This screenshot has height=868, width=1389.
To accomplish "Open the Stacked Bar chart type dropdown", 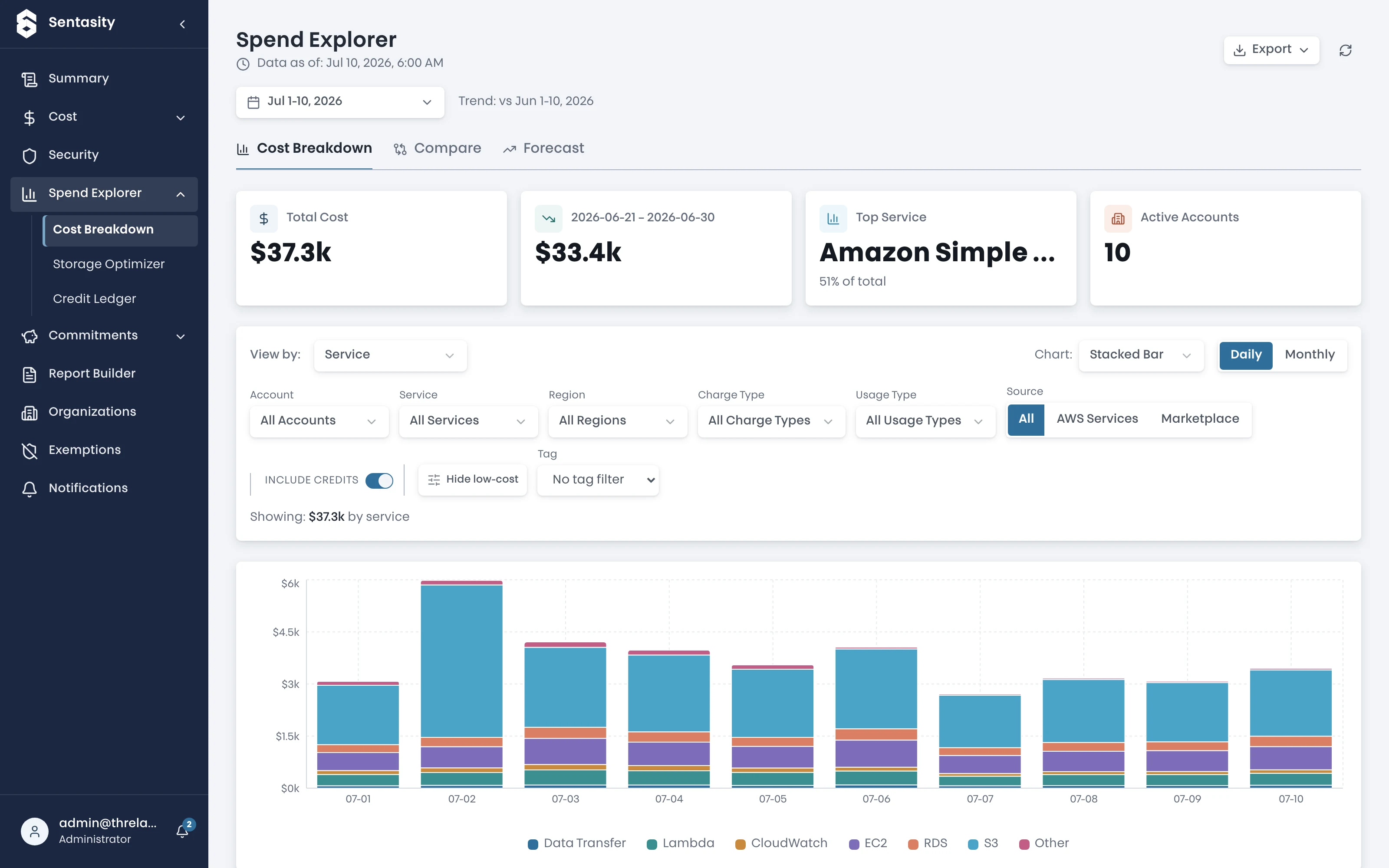I will pyautogui.click(x=1141, y=355).
